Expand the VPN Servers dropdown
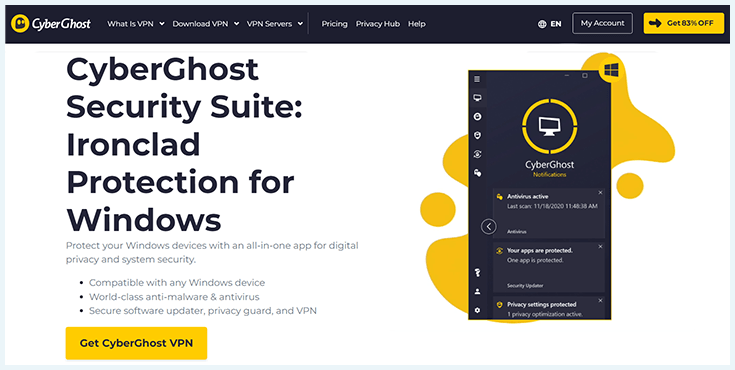The height and width of the screenshot is (370, 735). click(275, 23)
